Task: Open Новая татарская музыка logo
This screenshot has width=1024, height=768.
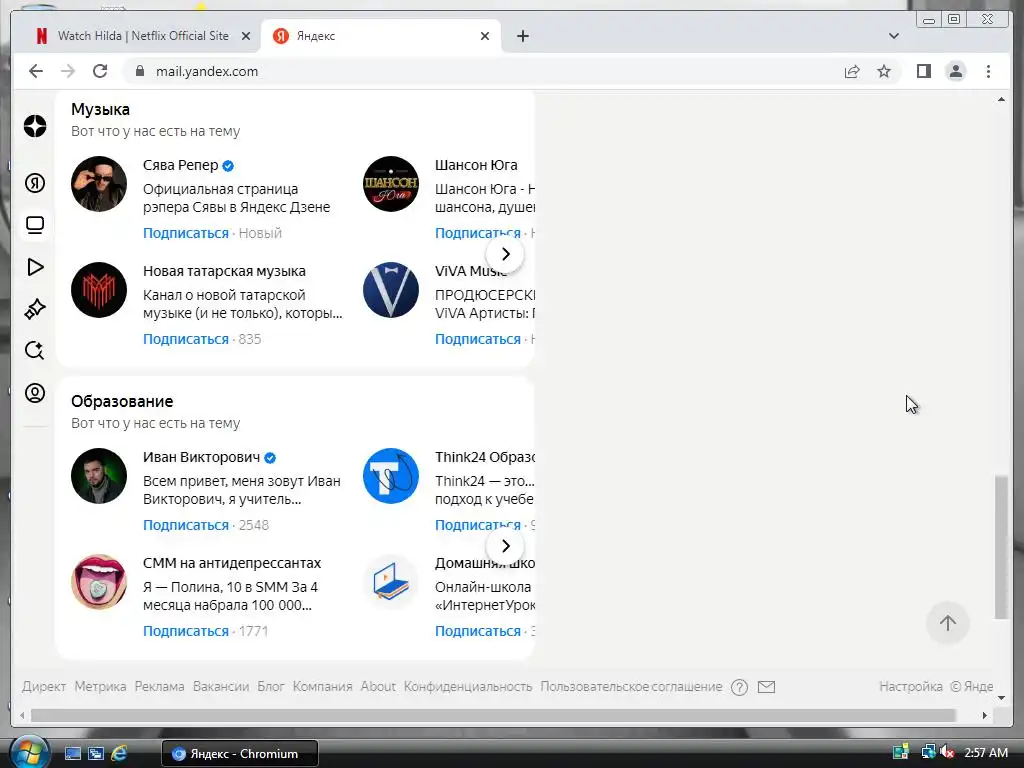Action: pyautogui.click(x=99, y=290)
